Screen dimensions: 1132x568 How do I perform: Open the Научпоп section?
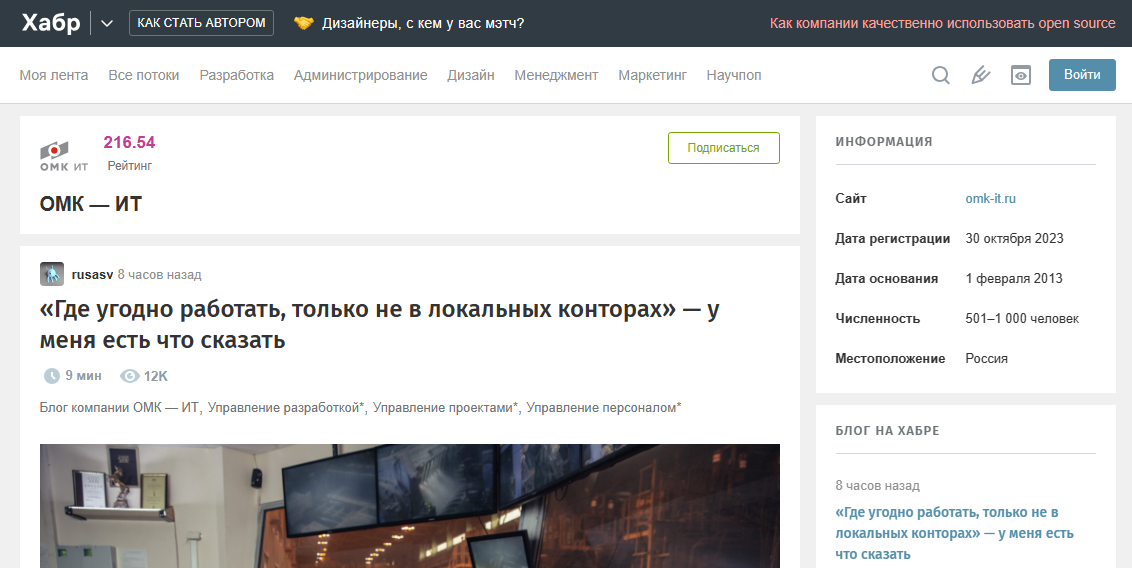point(733,75)
